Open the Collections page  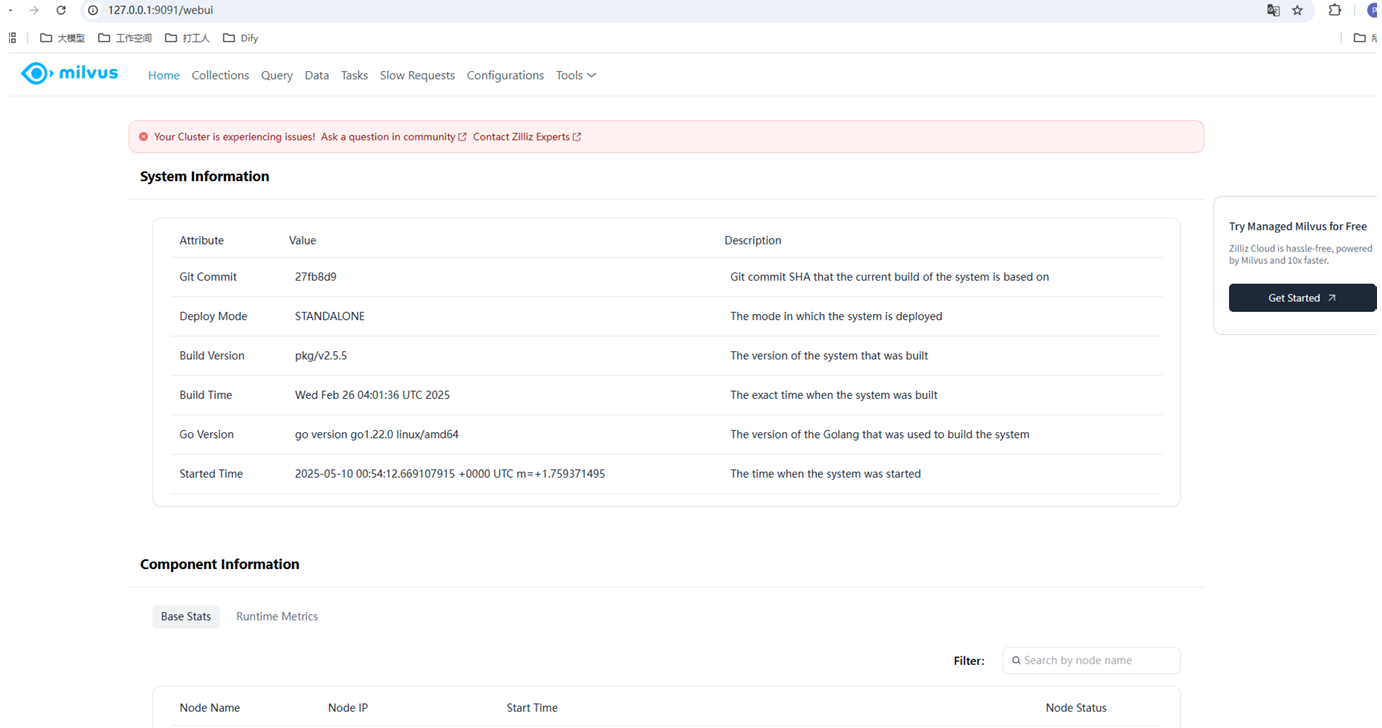220,75
